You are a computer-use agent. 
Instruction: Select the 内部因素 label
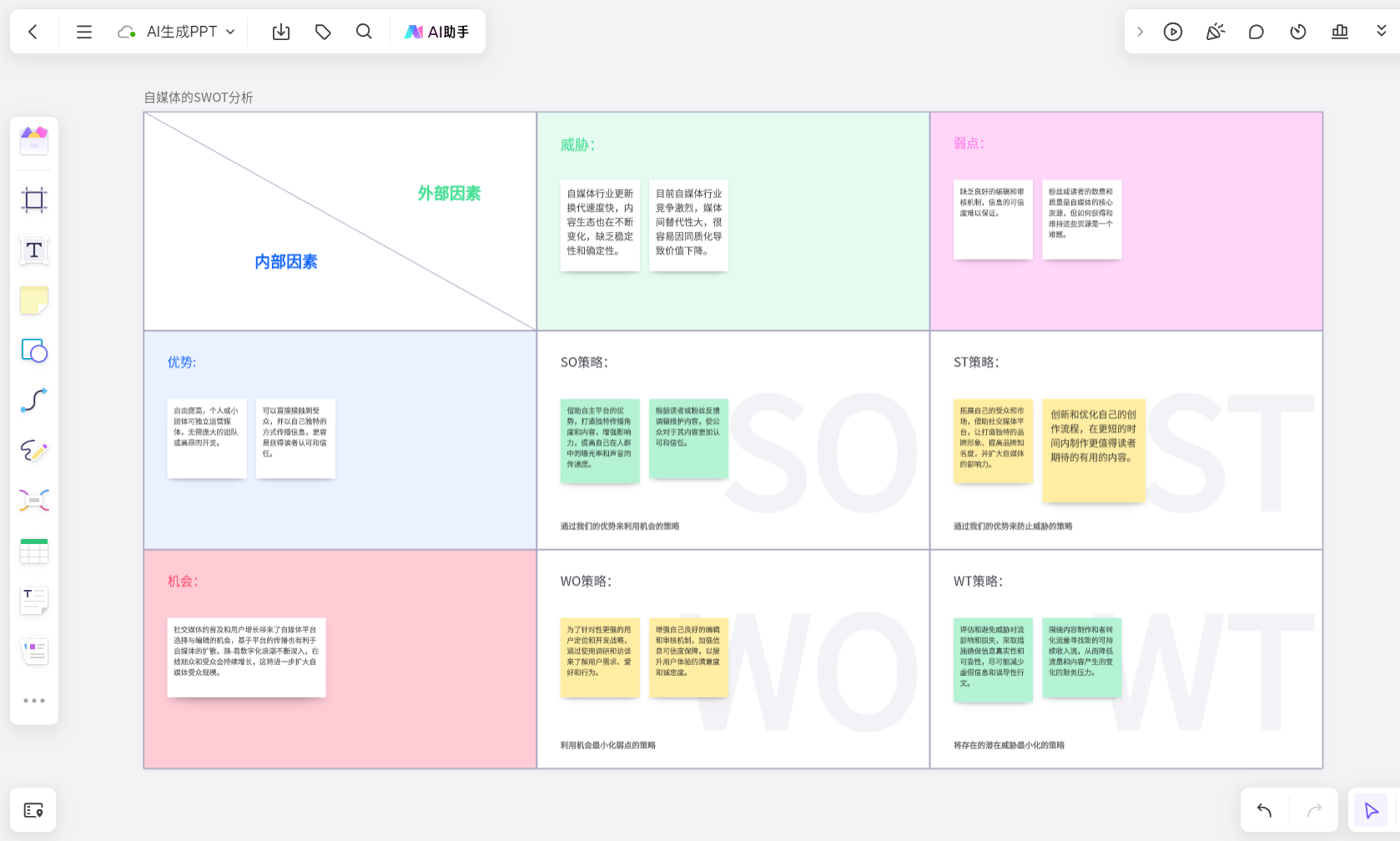[x=286, y=262]
